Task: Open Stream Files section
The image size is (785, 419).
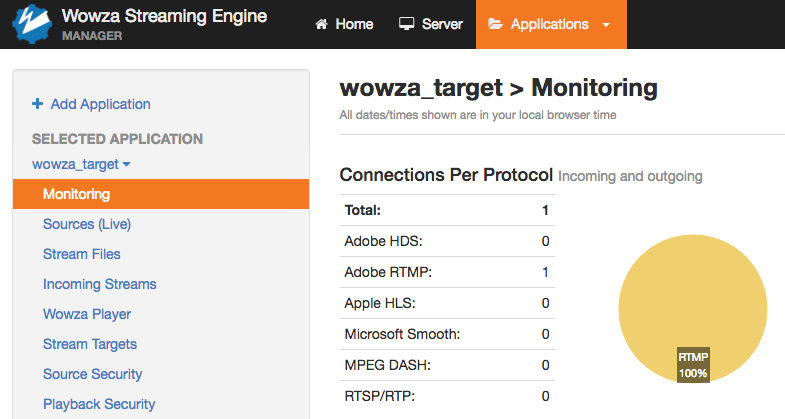Action: pyautogui.click(x=82, y=254)
